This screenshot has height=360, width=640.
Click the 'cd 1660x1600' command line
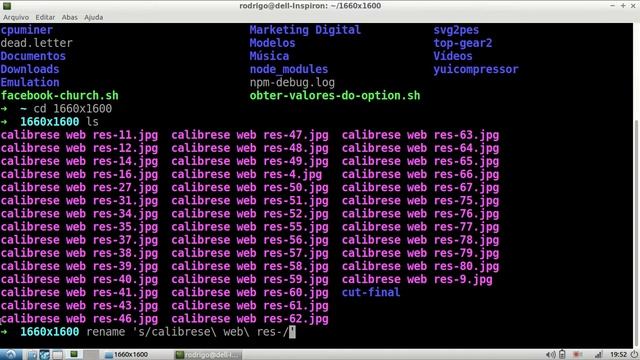tap(73, 109)
